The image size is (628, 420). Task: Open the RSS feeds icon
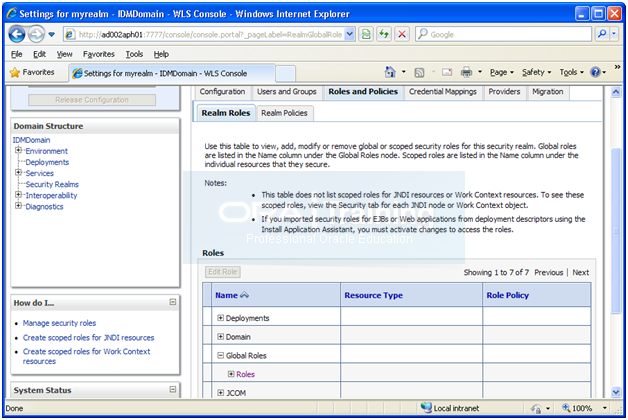pos(419,72)
